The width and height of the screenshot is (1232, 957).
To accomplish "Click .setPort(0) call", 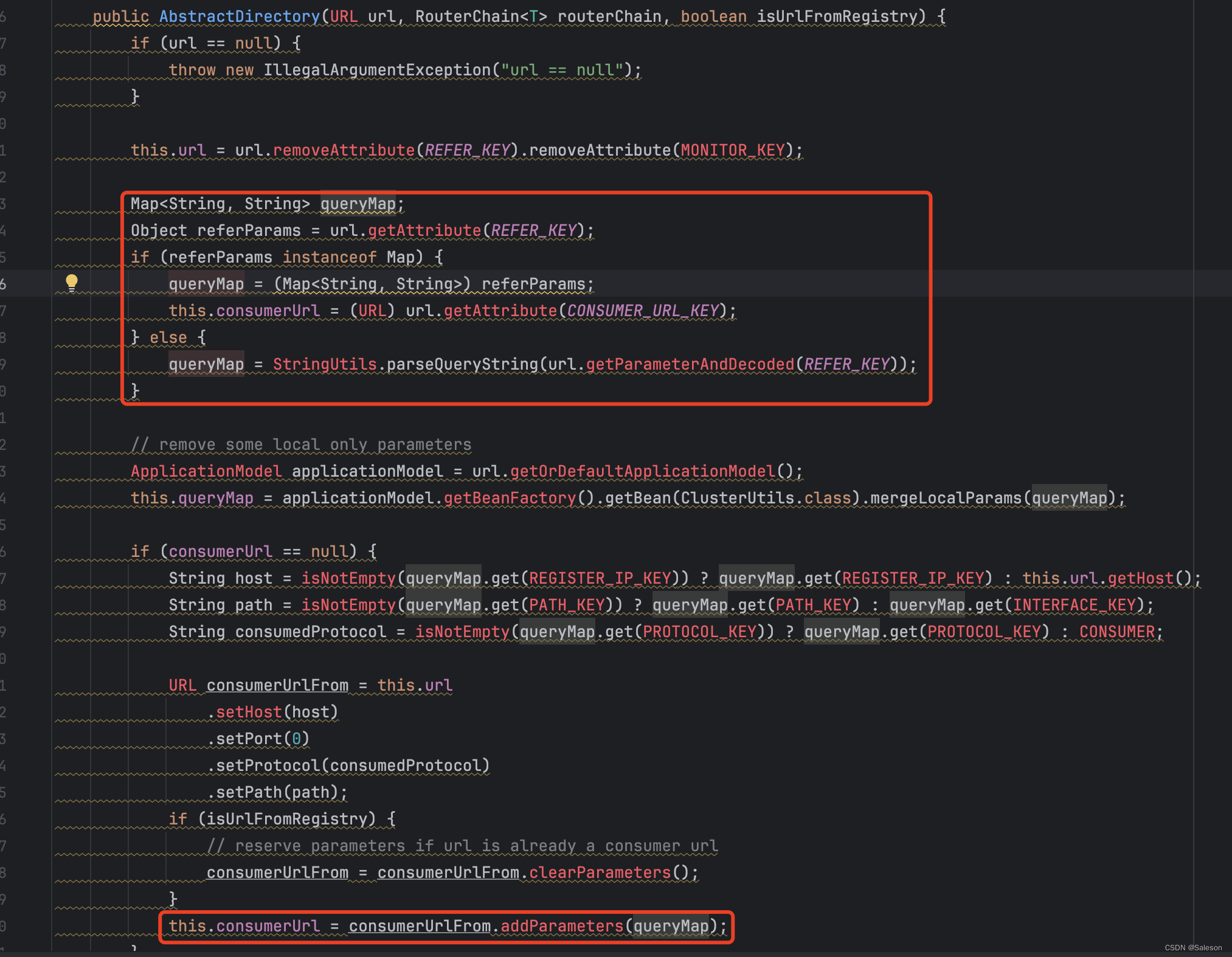I will (x=258, y=739).
